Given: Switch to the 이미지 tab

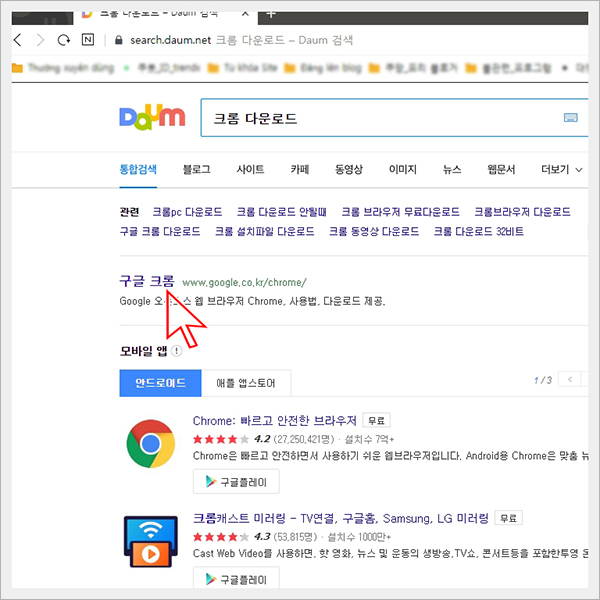Looking at the screenshot, I should coord(403,169).
